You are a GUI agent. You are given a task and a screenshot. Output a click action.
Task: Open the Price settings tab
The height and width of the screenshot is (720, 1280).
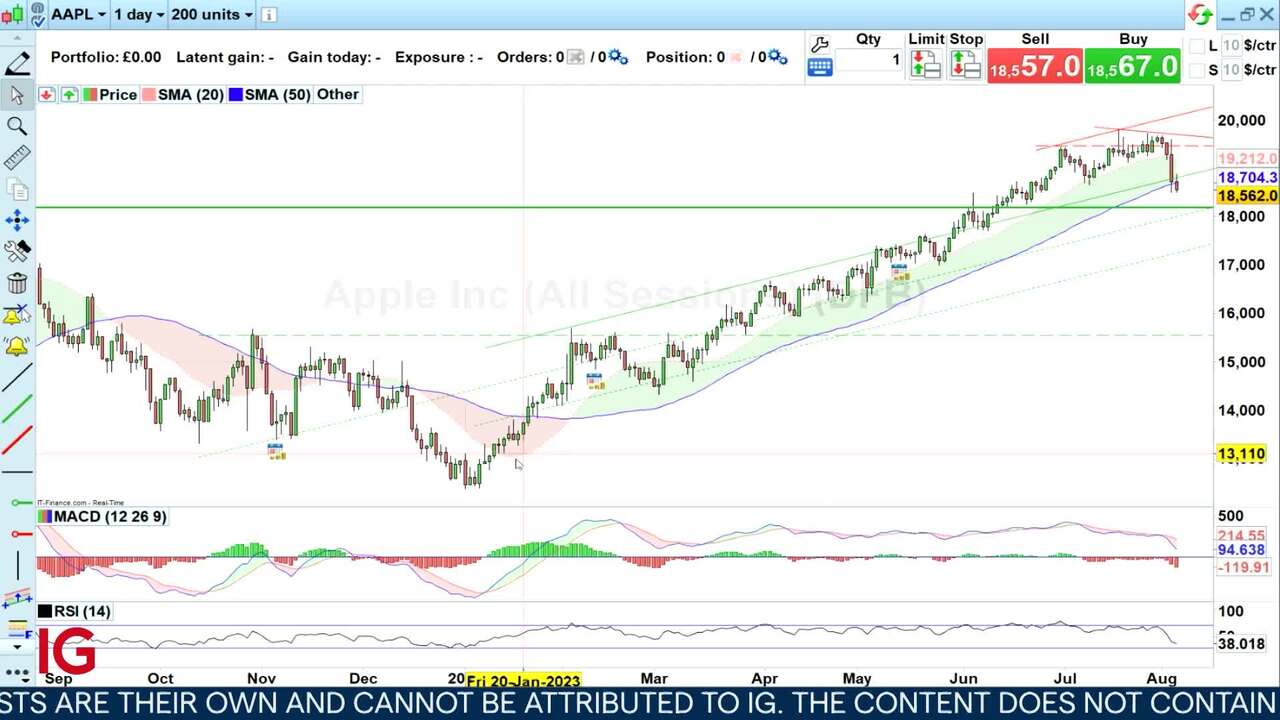click(110, 94)
